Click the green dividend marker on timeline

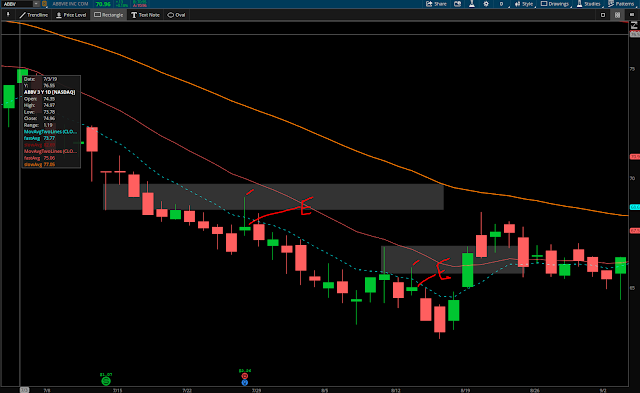[x=106, y=381]
